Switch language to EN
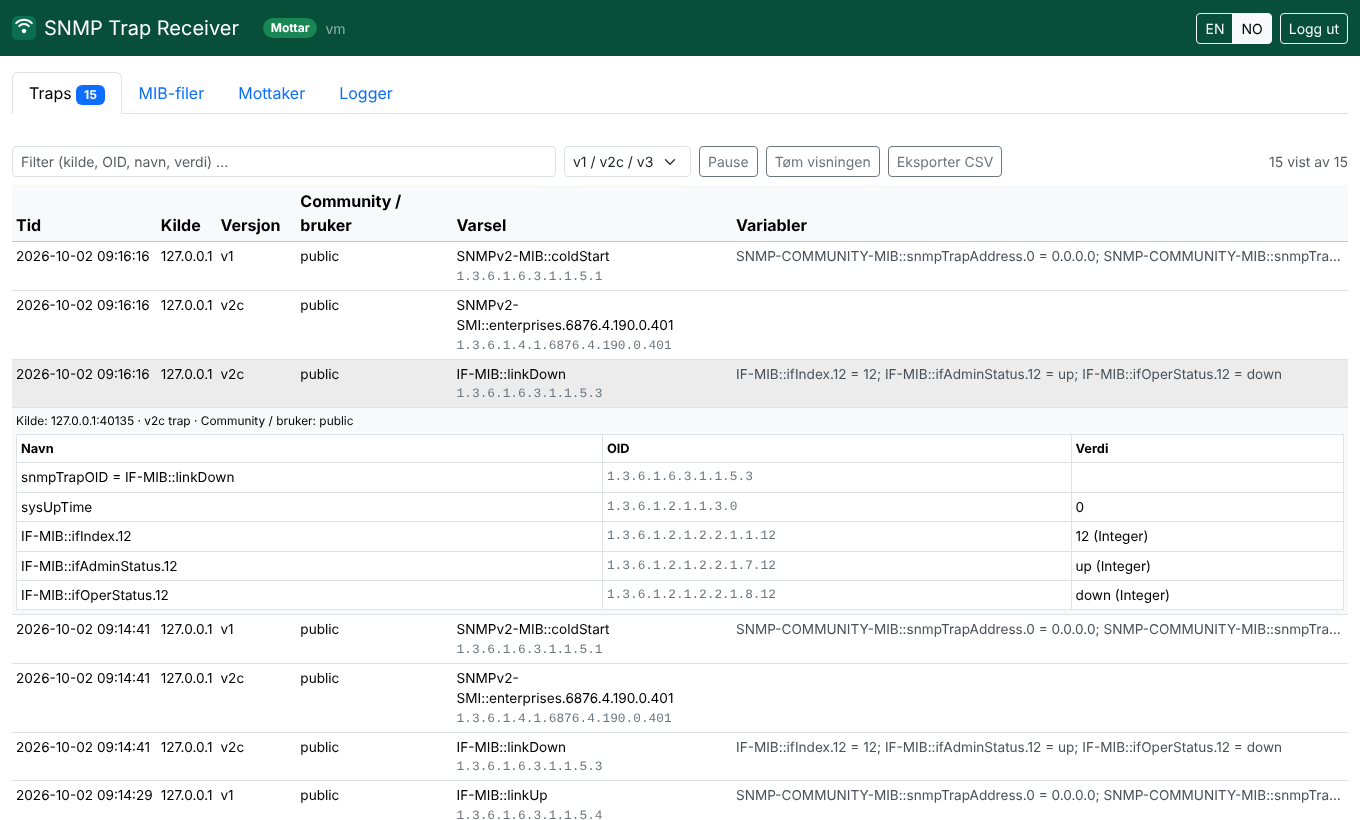1360x820 pixels. [x=1214, y=29]
